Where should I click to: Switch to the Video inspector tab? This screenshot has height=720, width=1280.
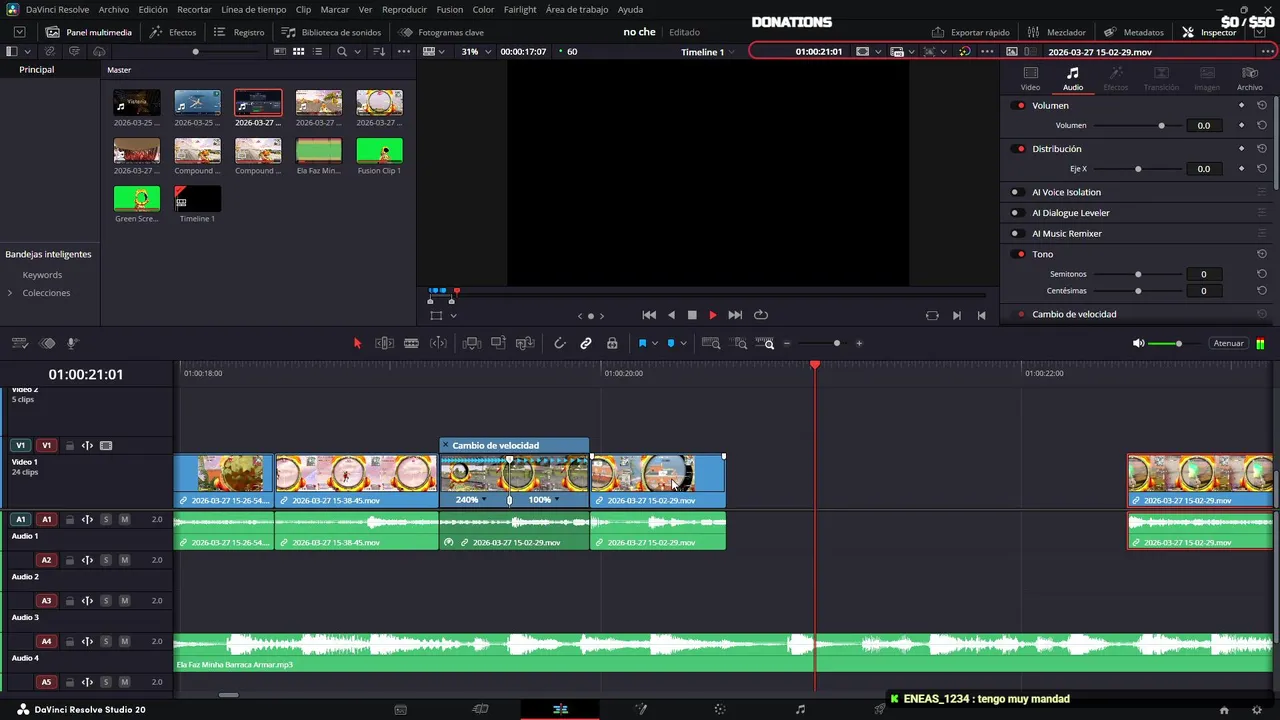pyautogui.click(x=1030, y=79)
